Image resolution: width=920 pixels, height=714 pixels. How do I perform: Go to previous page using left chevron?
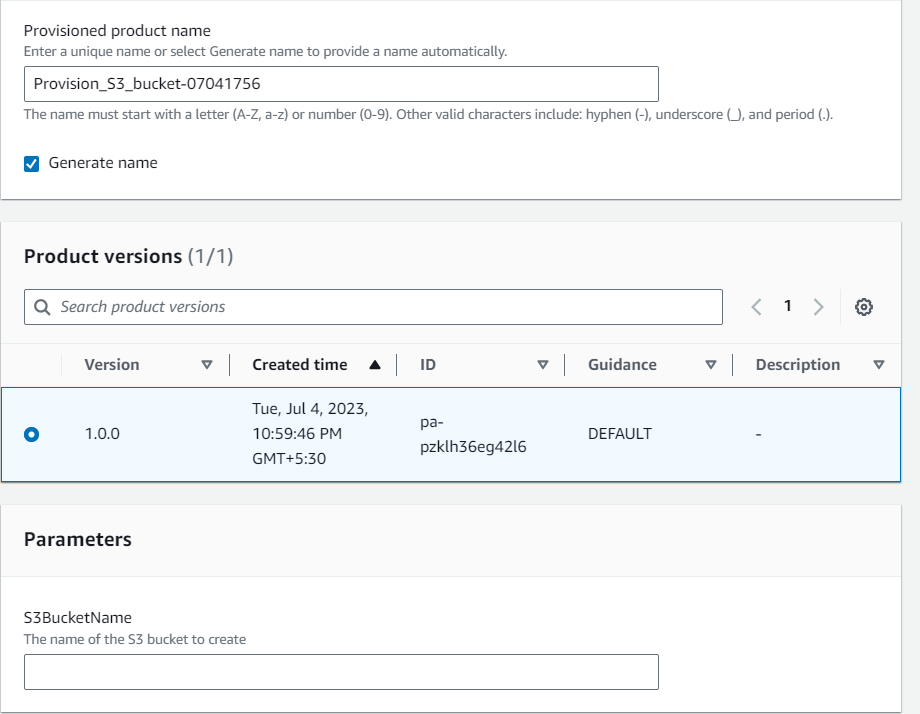pyautogui.click(x=757, y=306)
